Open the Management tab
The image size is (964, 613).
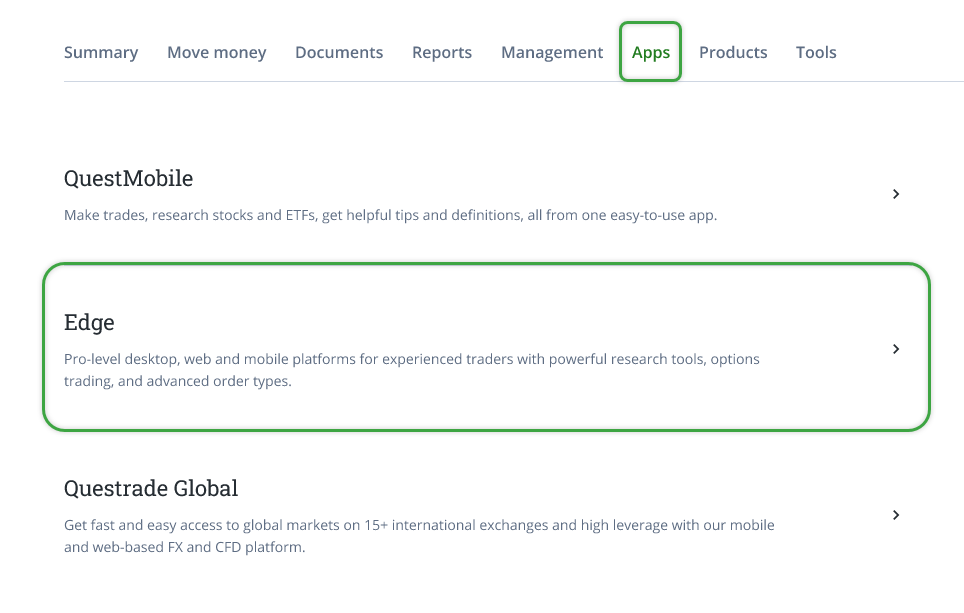(x=551, y=52)
